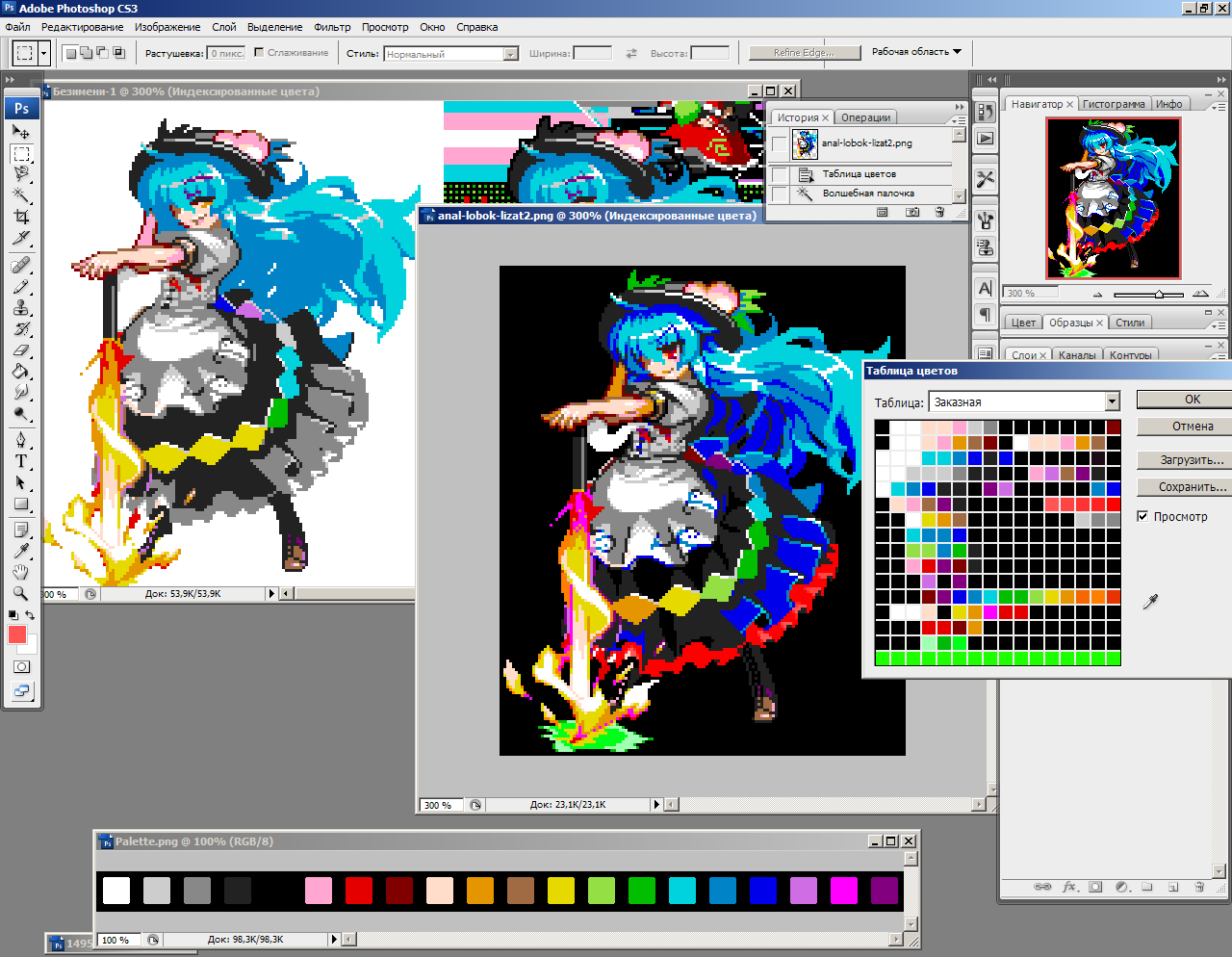Open the Фильтр menu
Viewport: 1232px width, 957px height.
pos(332,27)
